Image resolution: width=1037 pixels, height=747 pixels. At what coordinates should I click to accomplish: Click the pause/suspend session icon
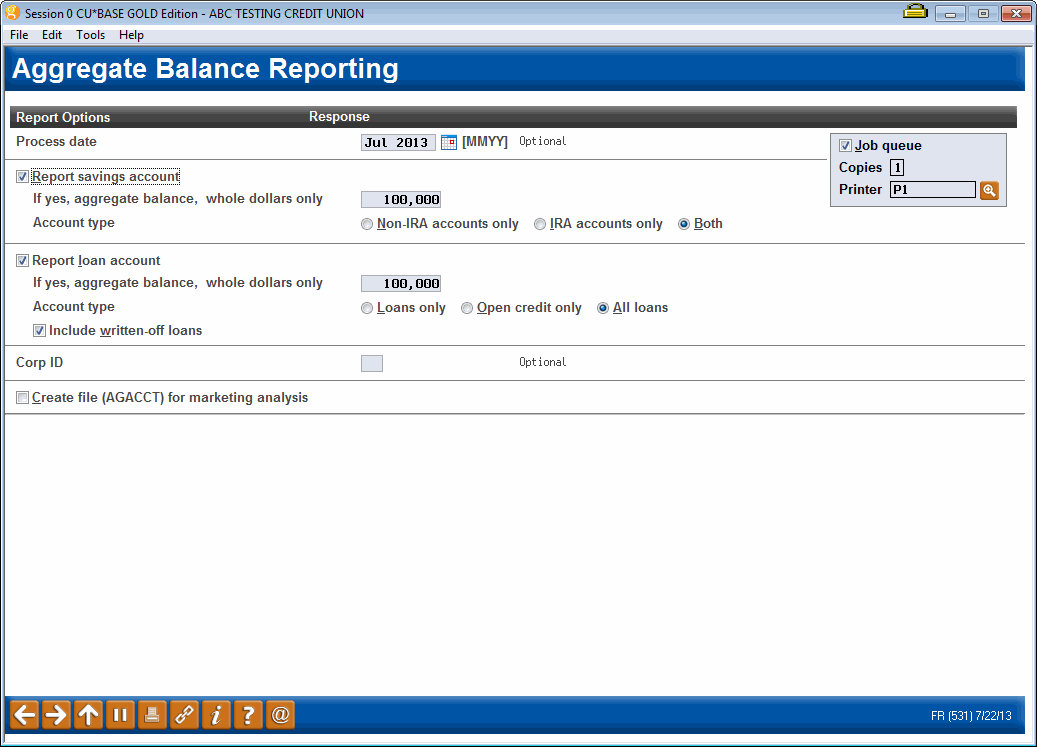click(120, 714)
